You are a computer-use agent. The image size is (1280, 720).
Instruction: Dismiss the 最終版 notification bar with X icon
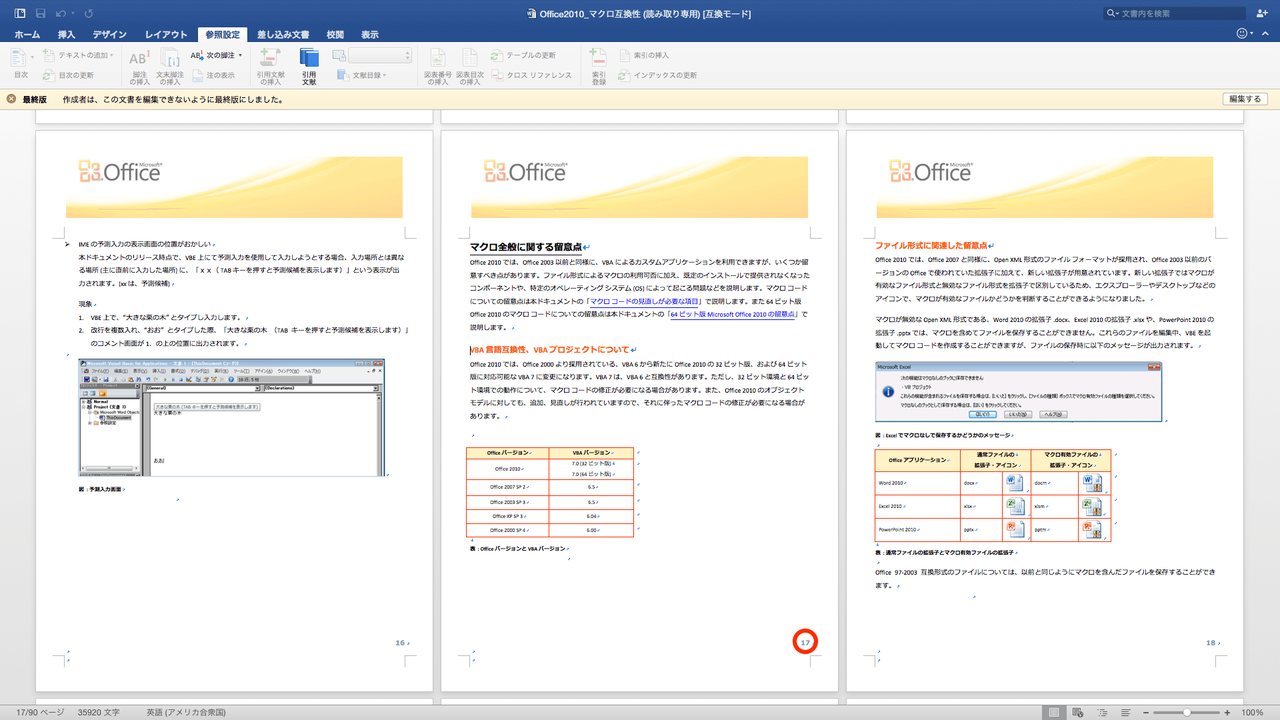tap(11, 99)
